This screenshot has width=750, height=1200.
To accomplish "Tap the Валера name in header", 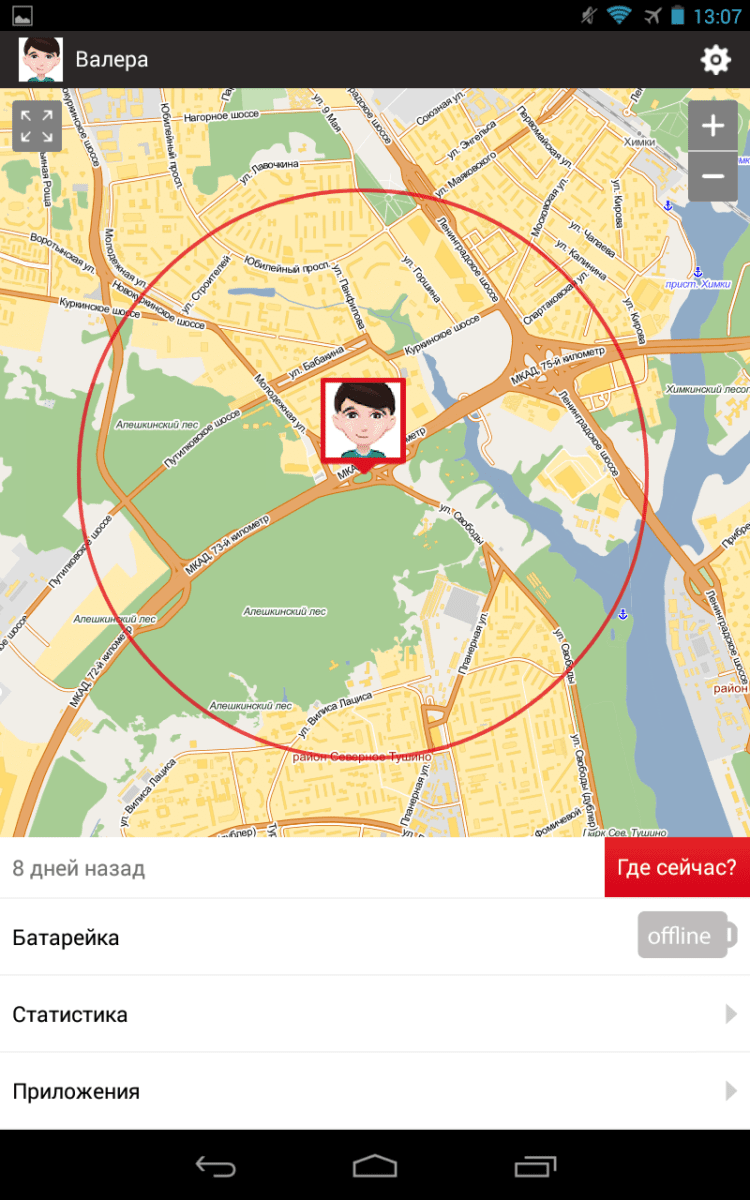I will tap(112, 60).
